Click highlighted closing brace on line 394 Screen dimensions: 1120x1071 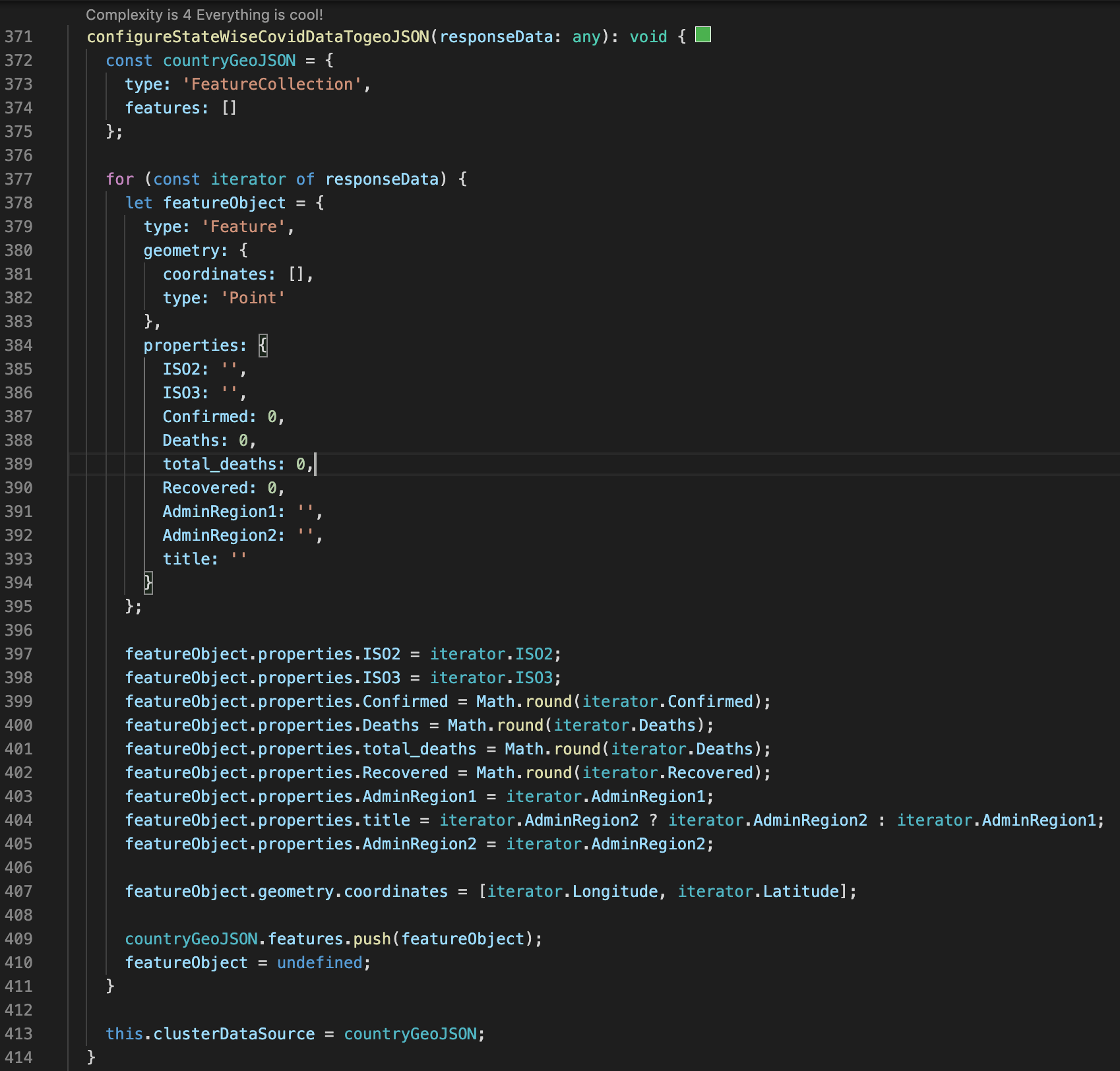pyautogui.click(x=148, y=583)
